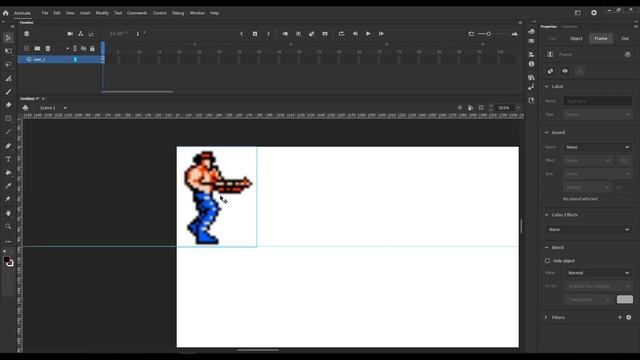Expand the Filters section
The image size is (640, 360).
pyautogui.click(x=547, y=317)
